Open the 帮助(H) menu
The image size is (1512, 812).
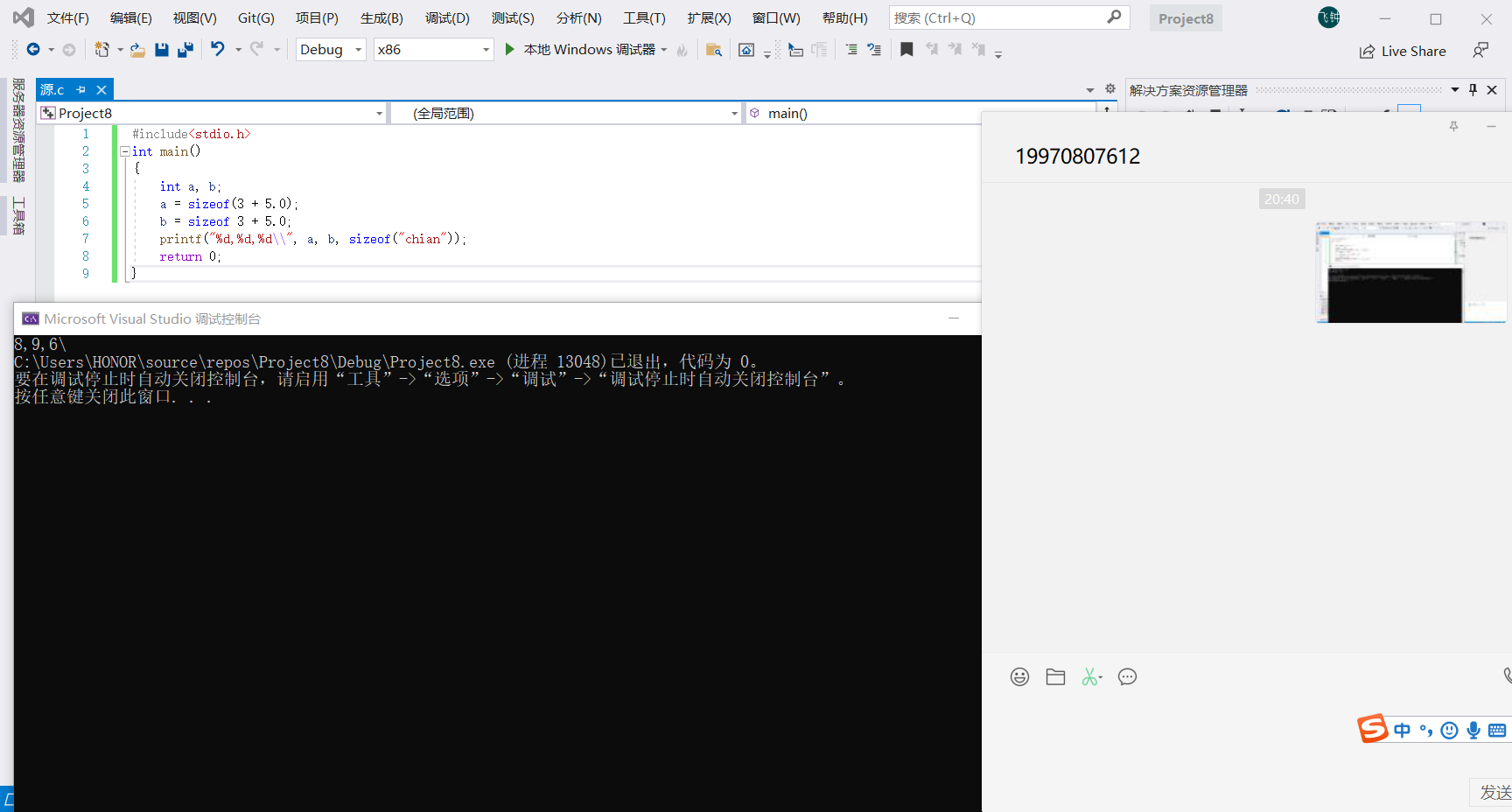(845, 17)
